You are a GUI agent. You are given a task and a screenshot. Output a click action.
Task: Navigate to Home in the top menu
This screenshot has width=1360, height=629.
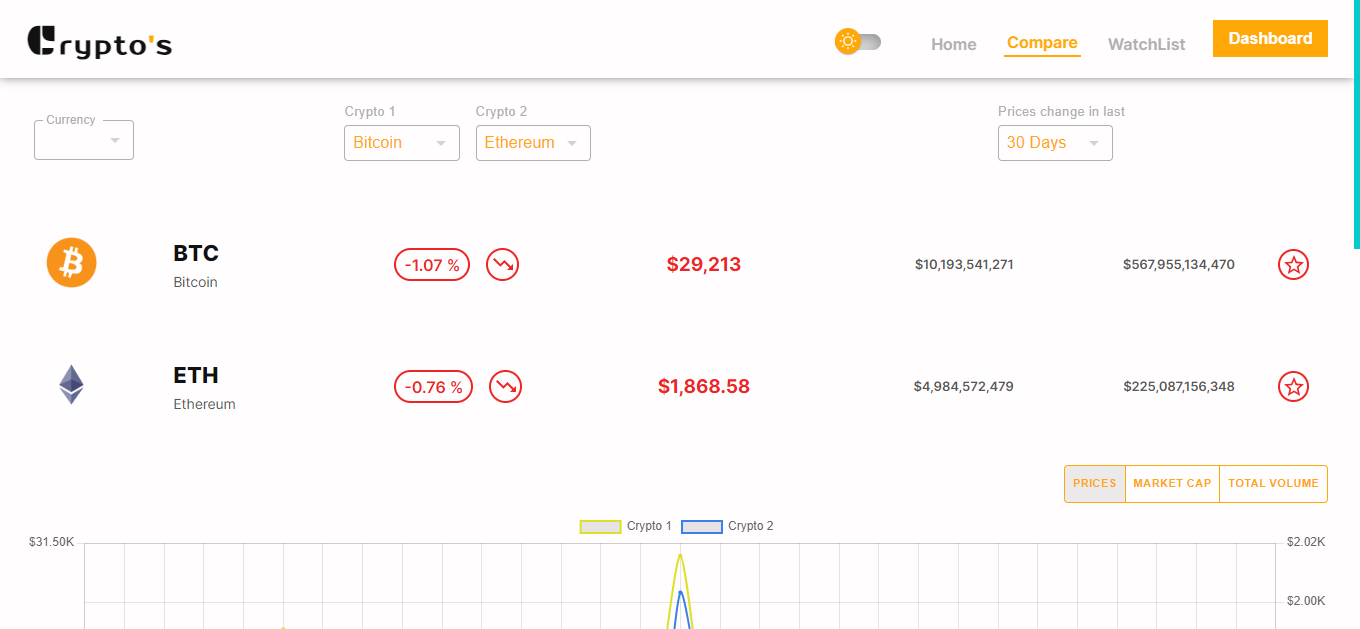tap(953, 43)
